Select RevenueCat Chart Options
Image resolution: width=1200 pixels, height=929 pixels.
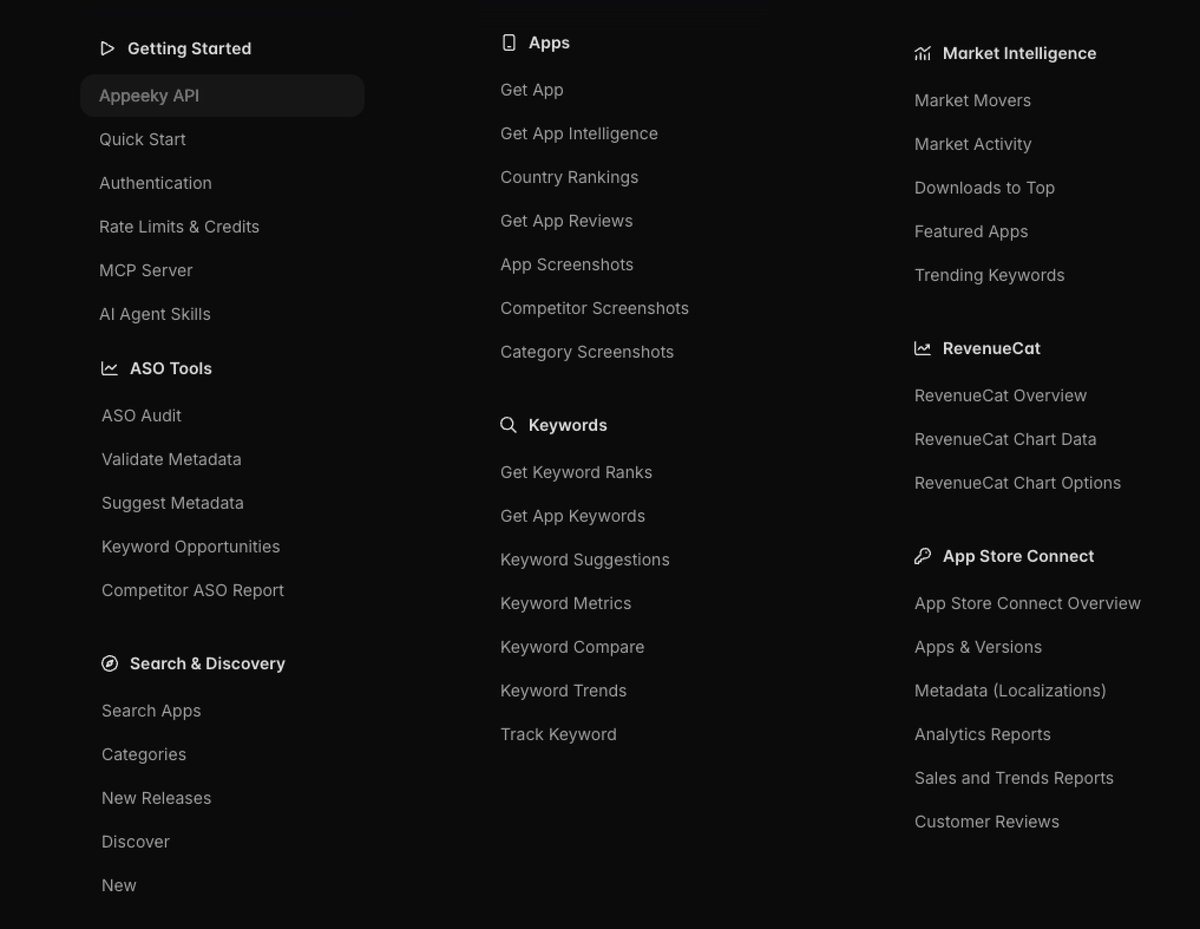click(x=1017, y=483)
